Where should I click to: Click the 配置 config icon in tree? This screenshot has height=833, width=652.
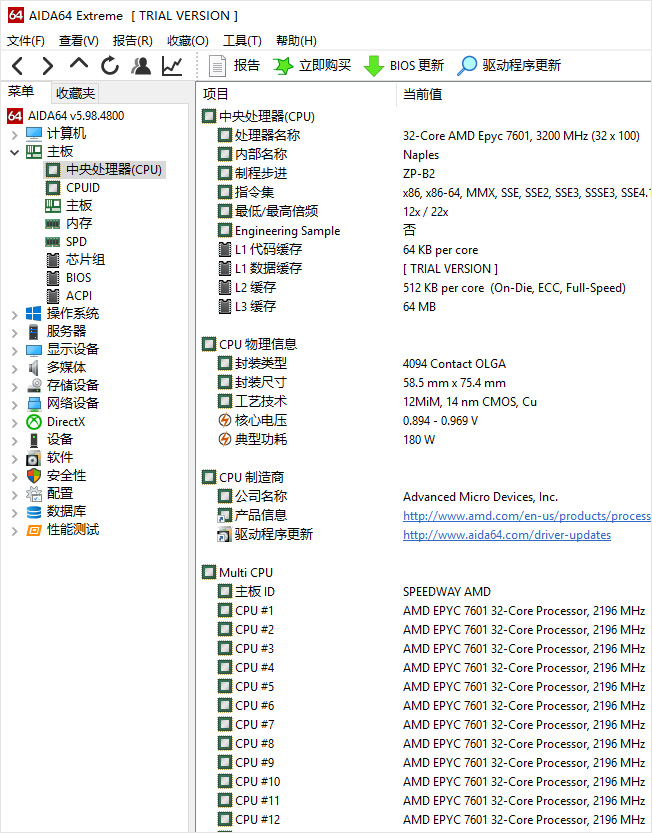(x=33, y=494)
